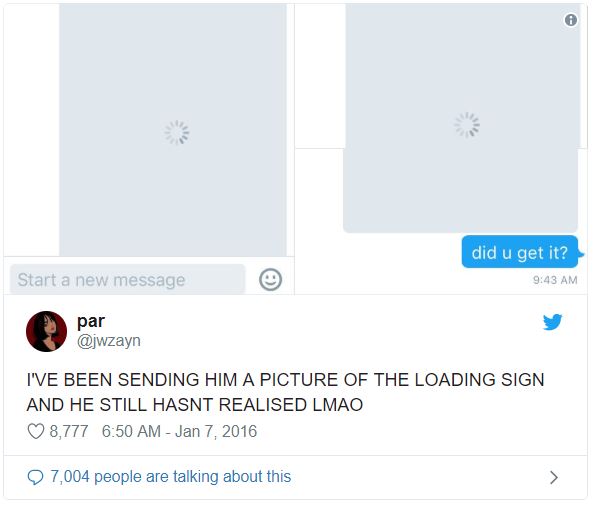Click the Twitter bird logo
Image resolution: width=594 pixels, height=507 pixels.
553,322
